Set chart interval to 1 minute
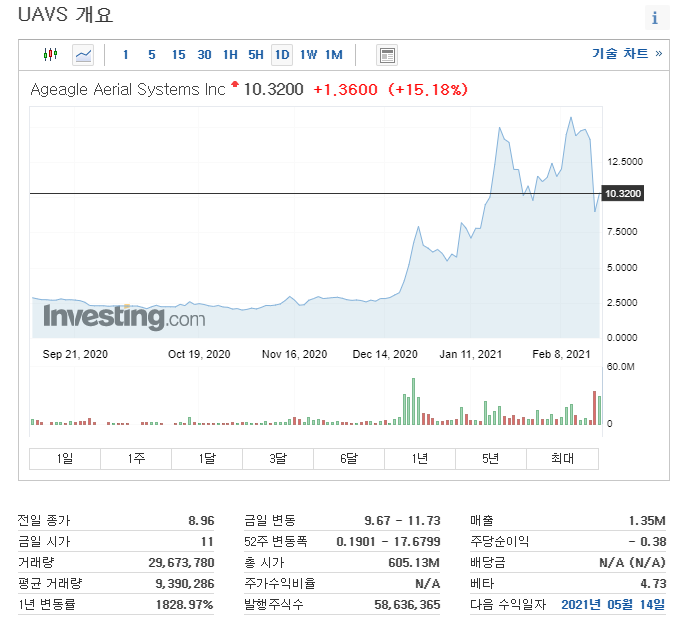Viewport: 677px width, 622px height. click(125, 55)
